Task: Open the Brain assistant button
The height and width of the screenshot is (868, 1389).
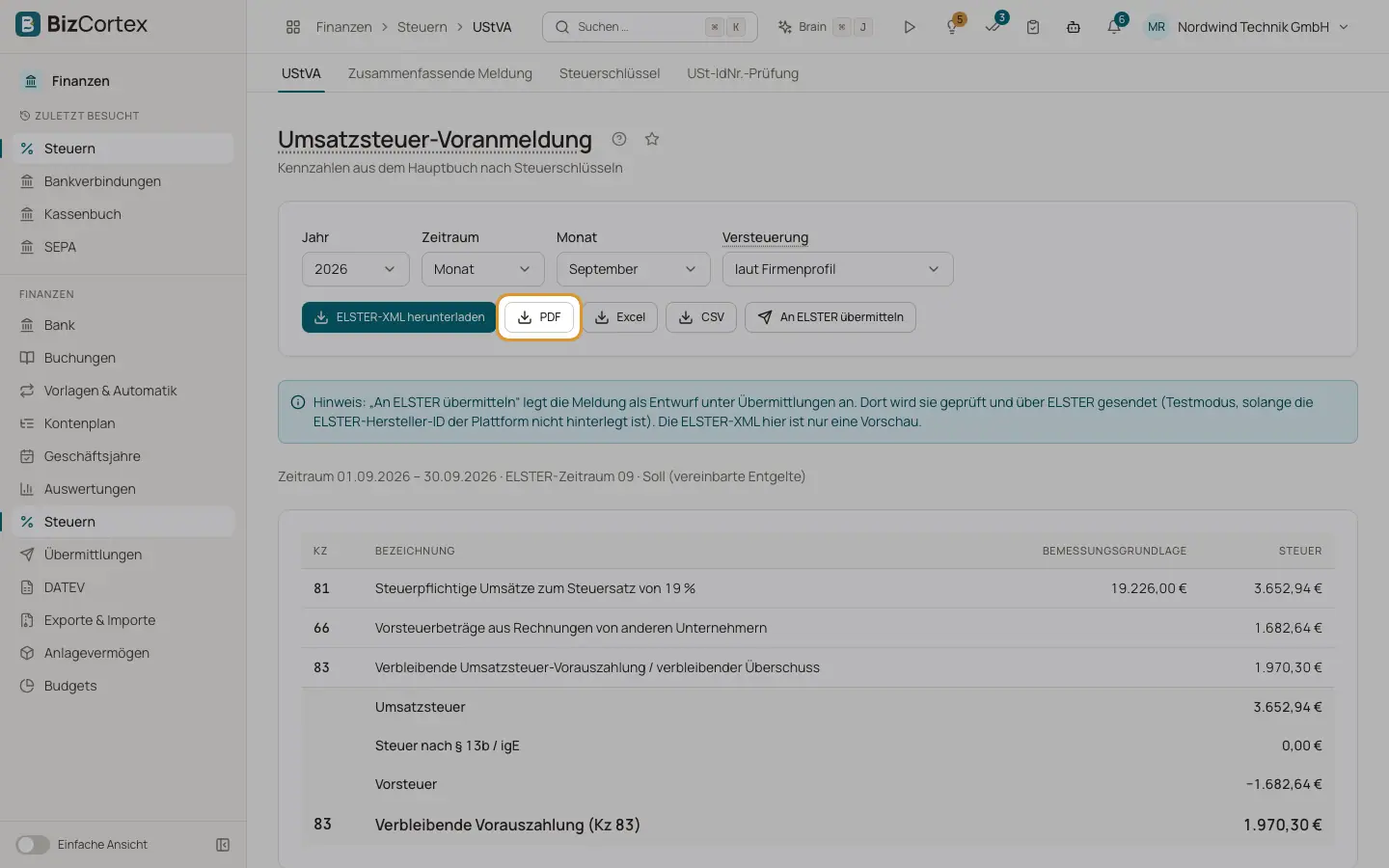Action: tap(826, 27)
